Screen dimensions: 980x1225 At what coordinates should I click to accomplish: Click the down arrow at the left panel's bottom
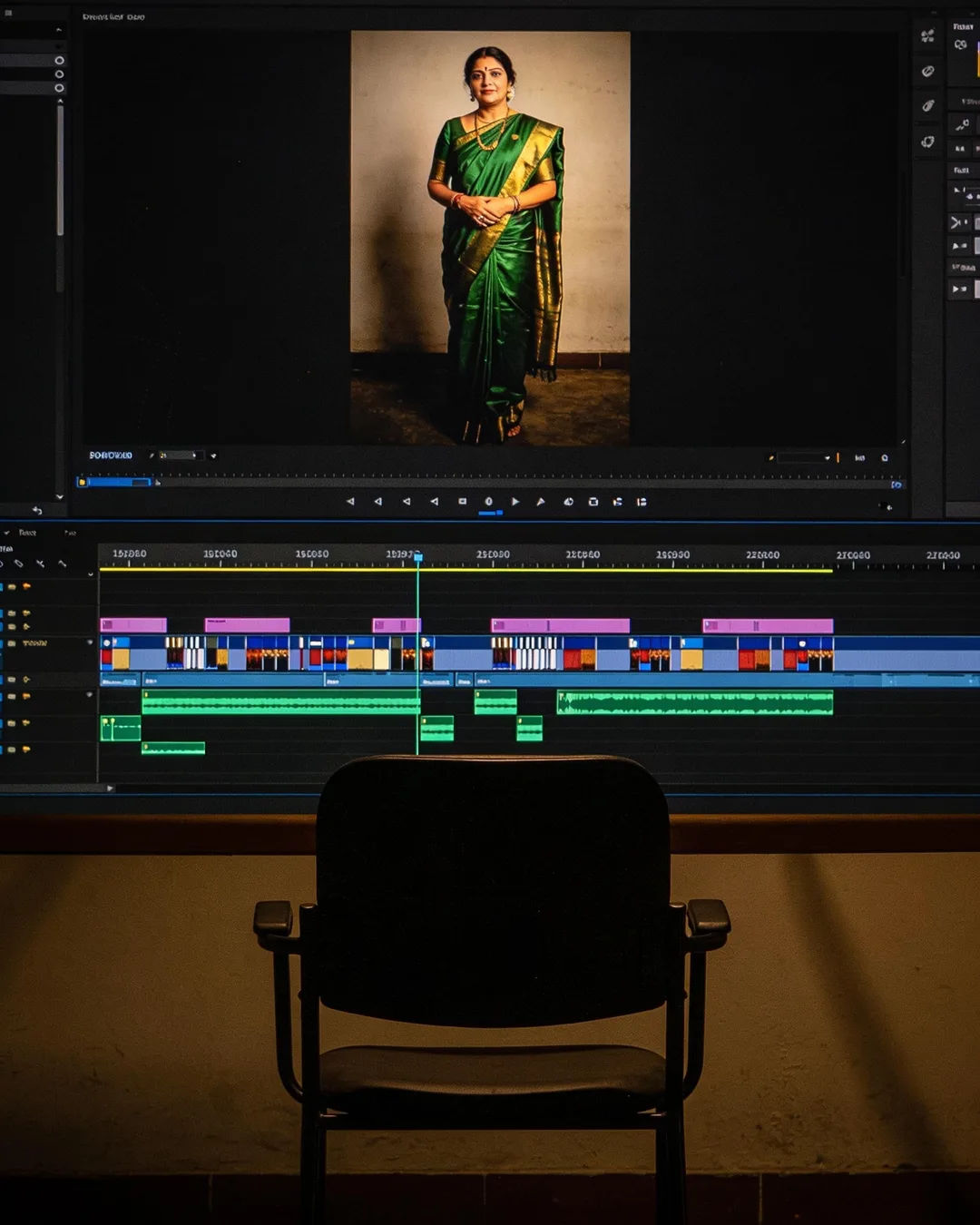pyautogui.click(x=60, y=496)
